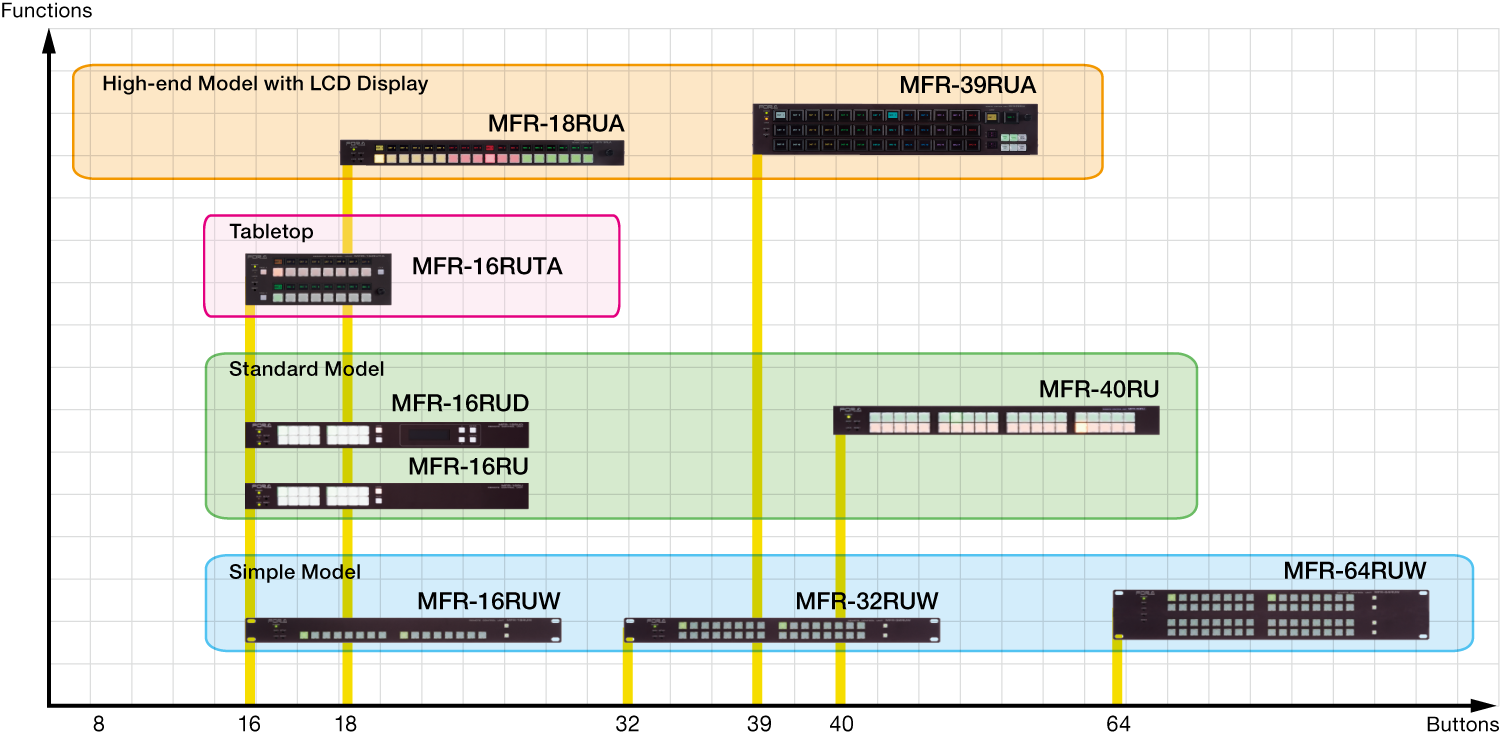This screenshot has width=1500, height=737.
Task: Select the MFR-40RU text label
Action: tap(1098, 390)
